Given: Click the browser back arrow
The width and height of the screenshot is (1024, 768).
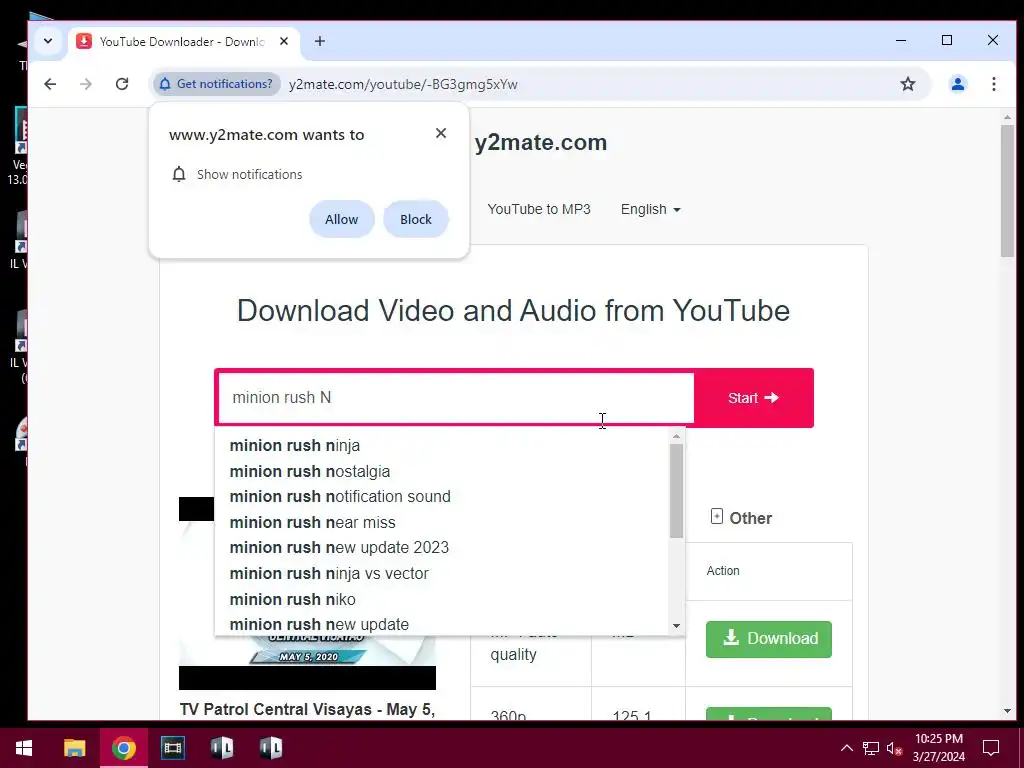Looking at the screenshot, I should point(50,84).
